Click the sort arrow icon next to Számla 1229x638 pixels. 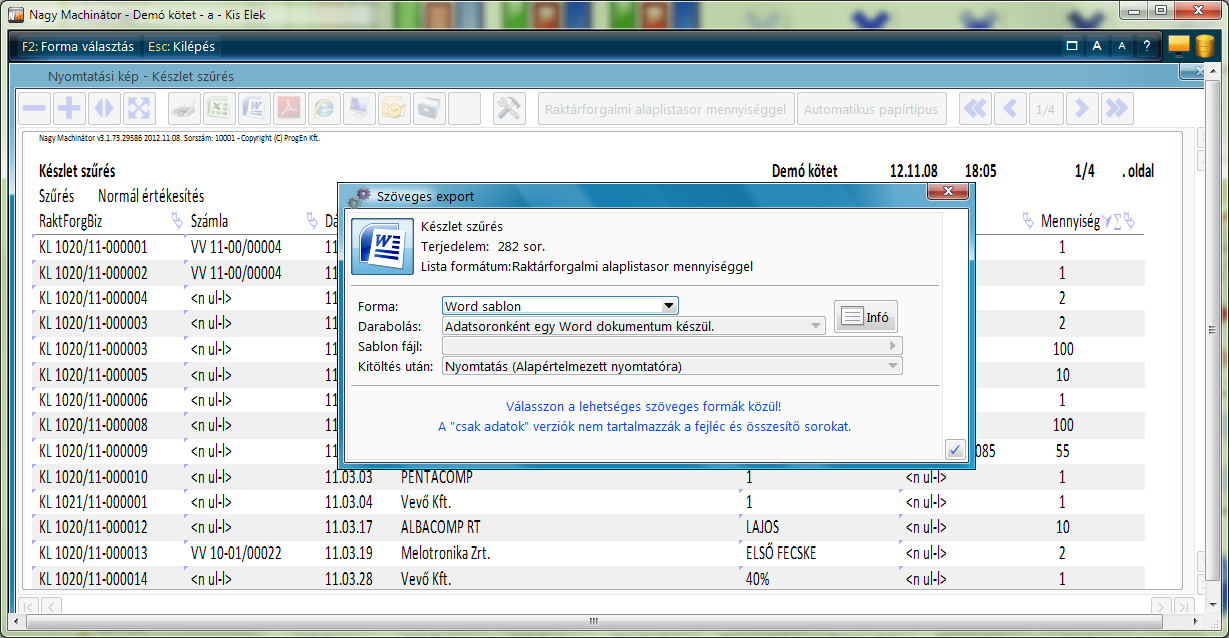tap(313, 221)
